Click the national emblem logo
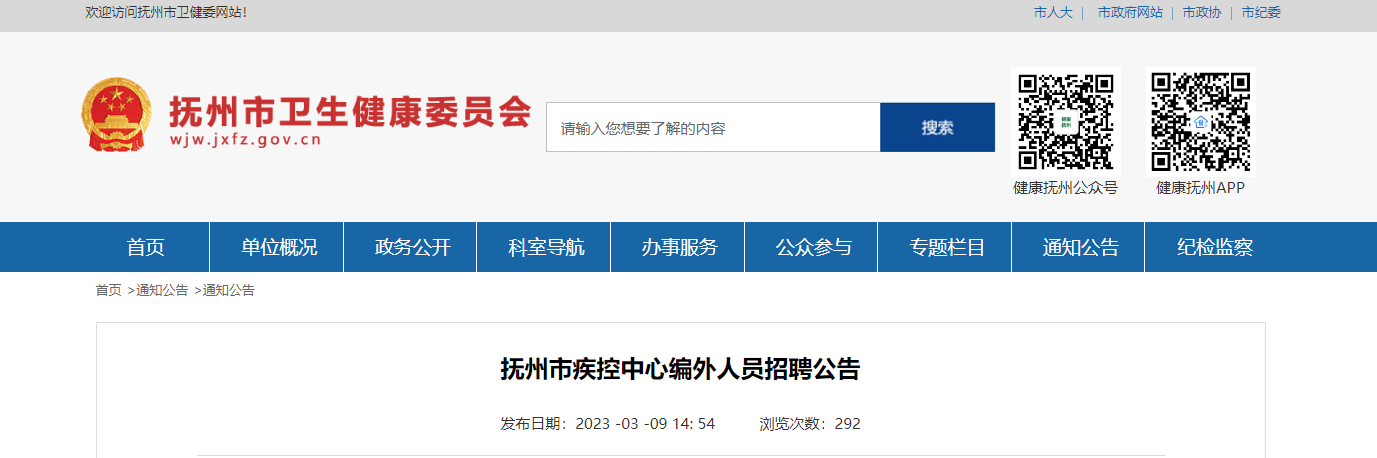 click(x=116, y=116)
